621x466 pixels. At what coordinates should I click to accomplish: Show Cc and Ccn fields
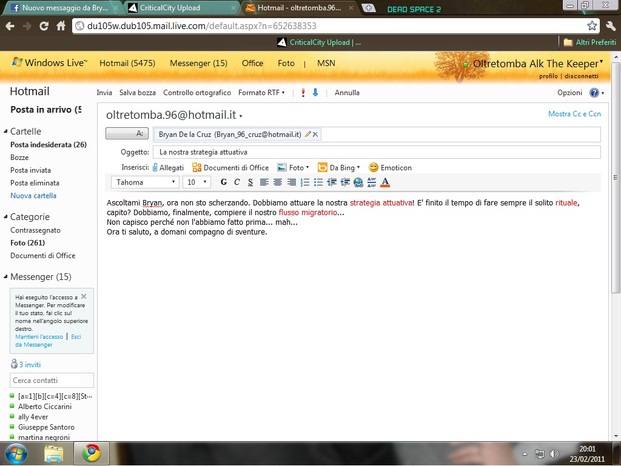click(574, 114)
